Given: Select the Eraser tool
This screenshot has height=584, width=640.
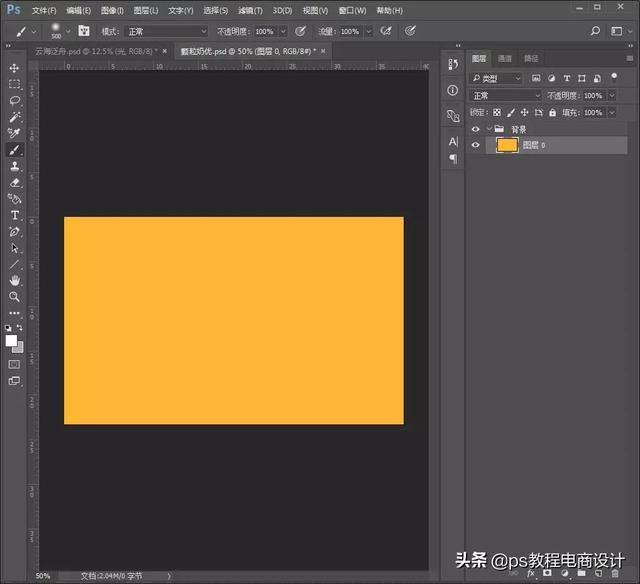Looking at the screenshot, I should (x=14, y=182).
